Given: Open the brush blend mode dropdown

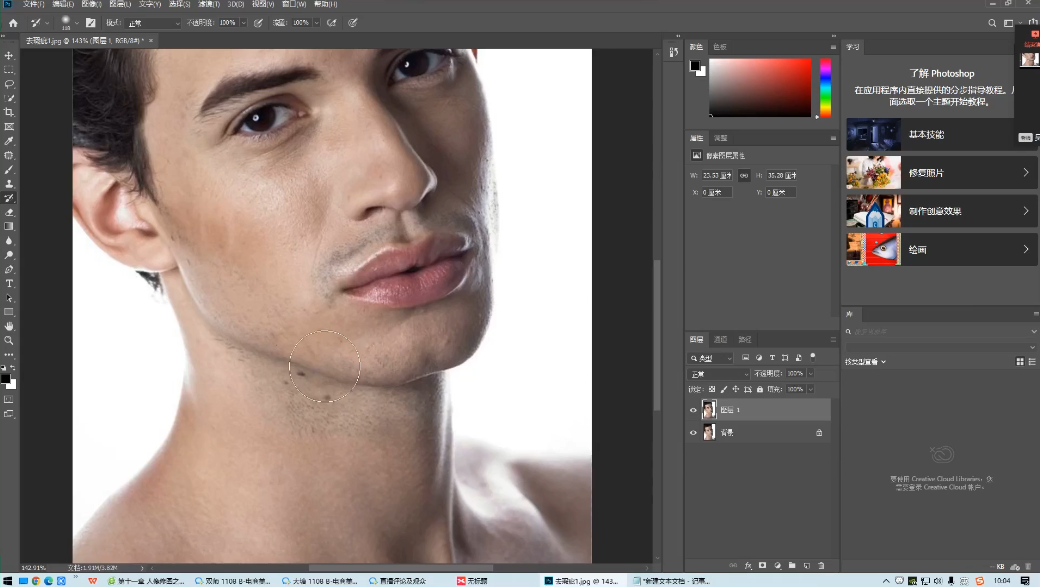Looking at the screenshot, I should point(154,22).
